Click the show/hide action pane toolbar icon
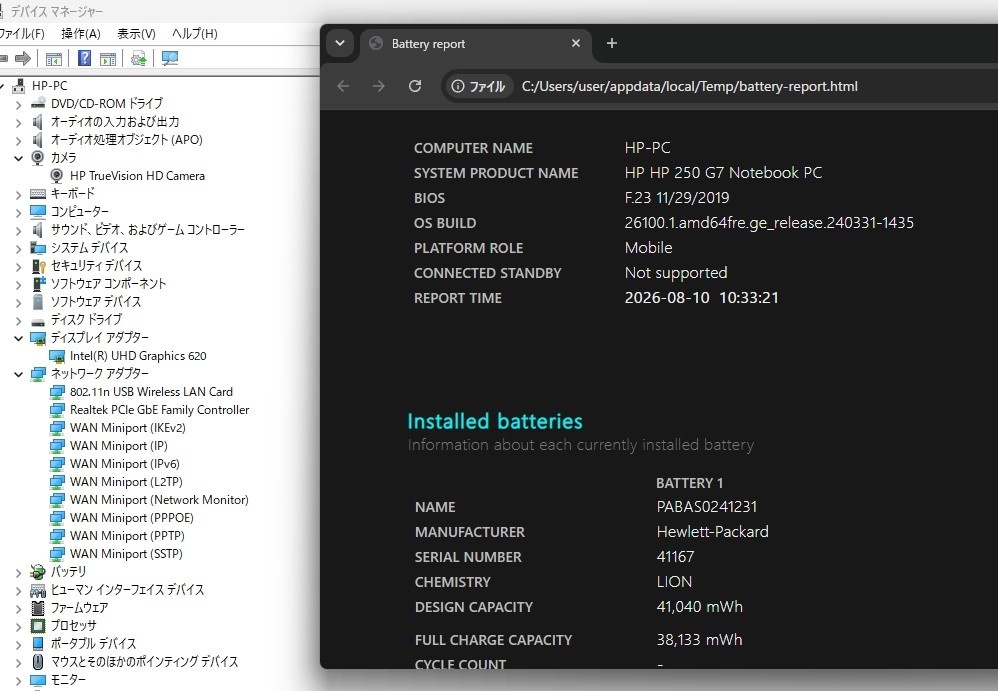Viewport: 998px width, 691px height. [108, 59]
